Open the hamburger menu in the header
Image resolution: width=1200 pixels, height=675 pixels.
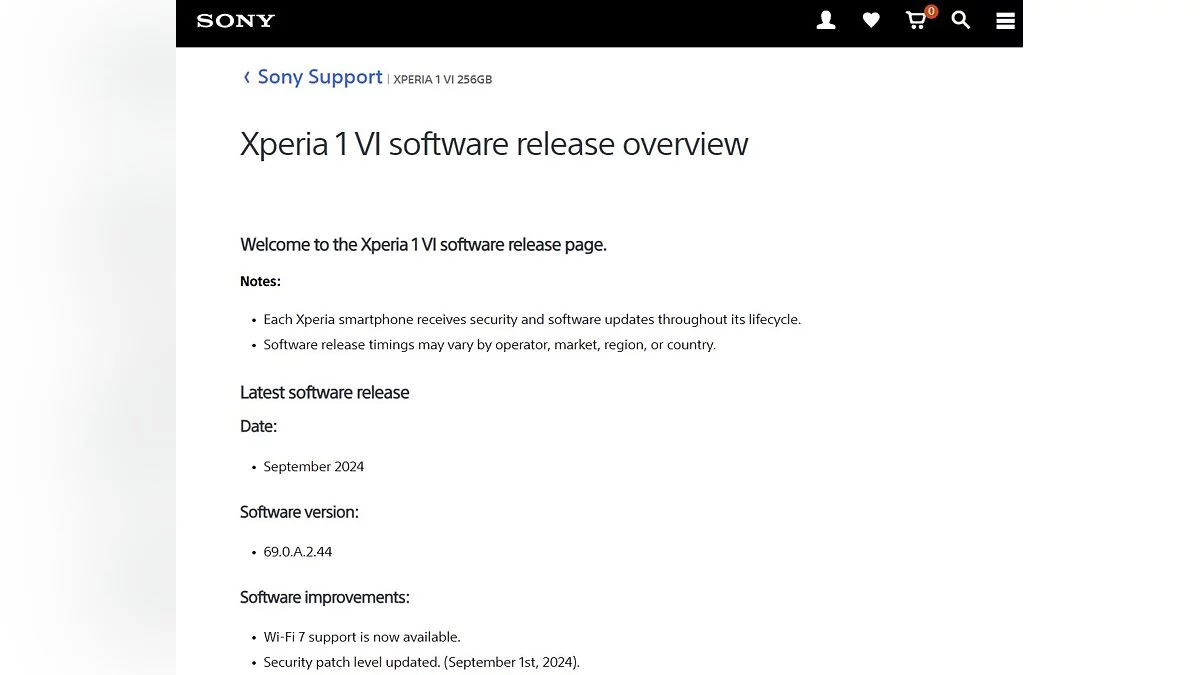tap(1006, 21)
